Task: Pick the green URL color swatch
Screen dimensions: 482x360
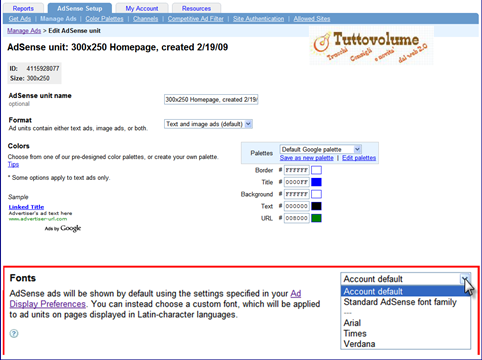Action: (316, 218)
